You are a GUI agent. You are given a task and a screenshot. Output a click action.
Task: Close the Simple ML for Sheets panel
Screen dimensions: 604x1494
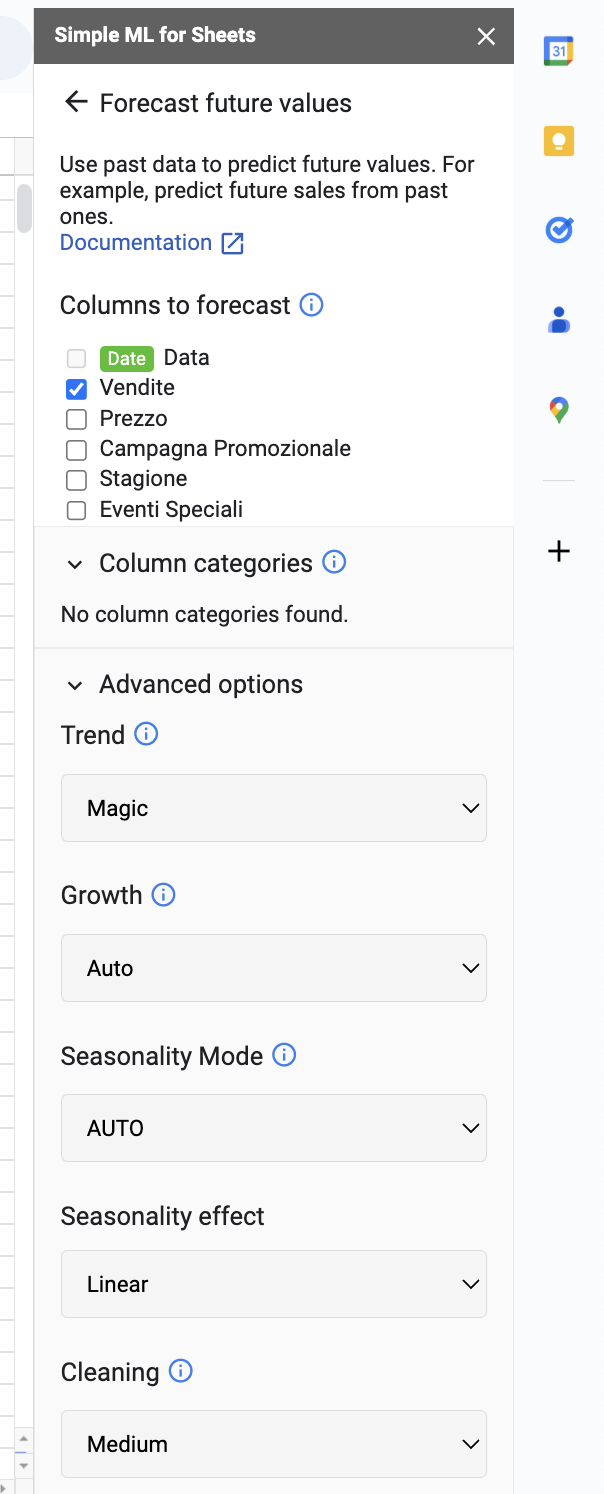[486, 37]
